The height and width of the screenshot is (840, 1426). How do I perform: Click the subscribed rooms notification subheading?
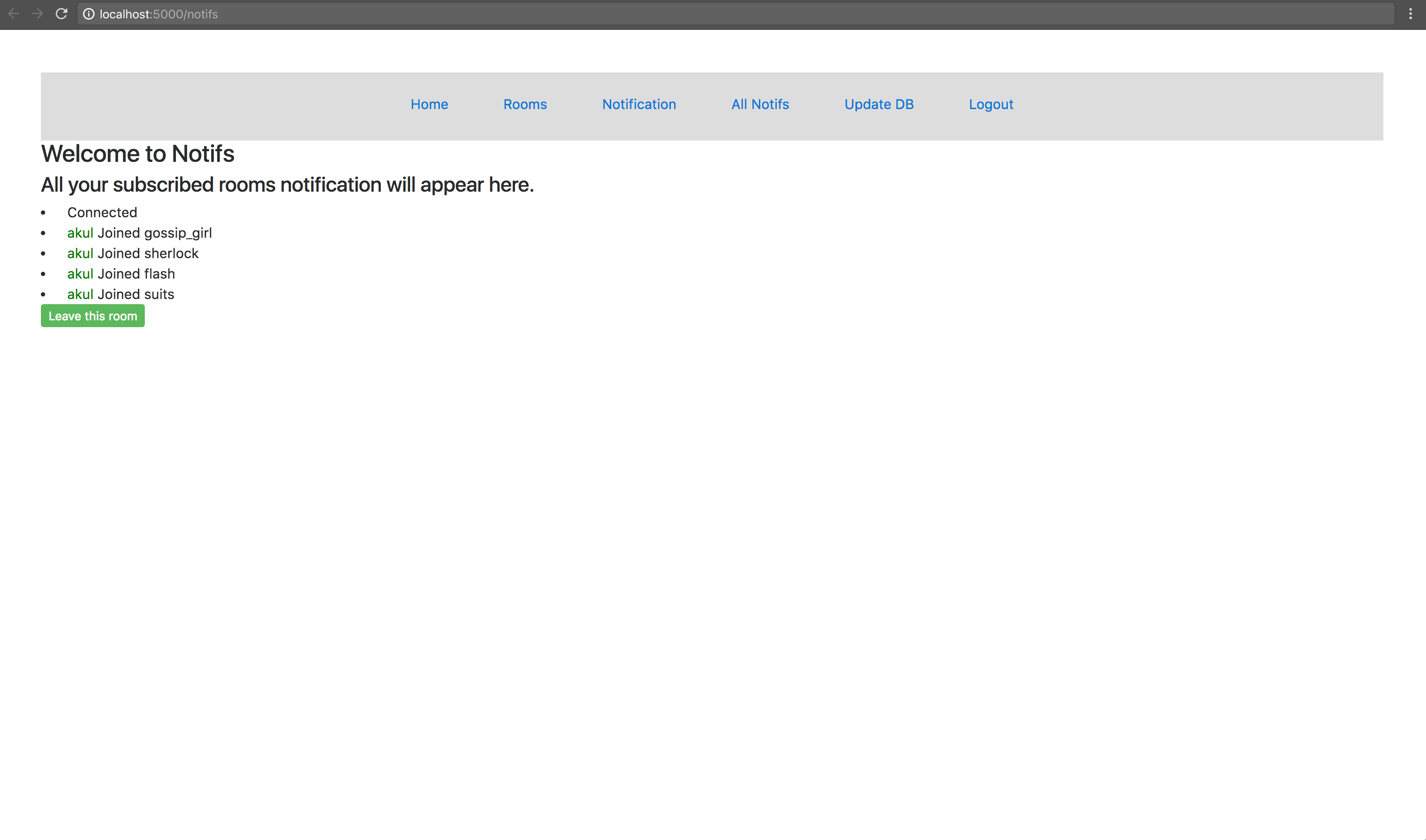pos(287,185)
